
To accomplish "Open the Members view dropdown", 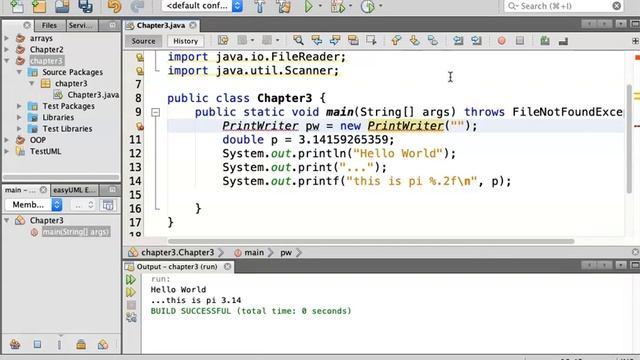I will [x=33, y=204].
